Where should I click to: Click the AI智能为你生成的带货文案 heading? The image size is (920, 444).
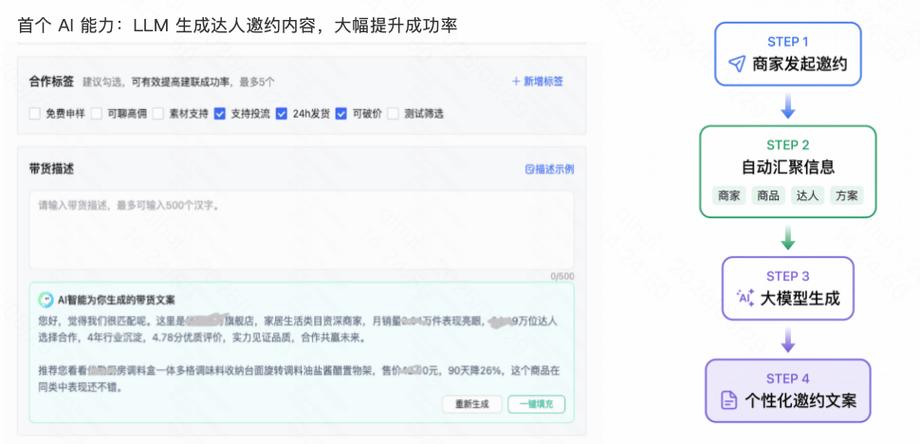[116, 300]
